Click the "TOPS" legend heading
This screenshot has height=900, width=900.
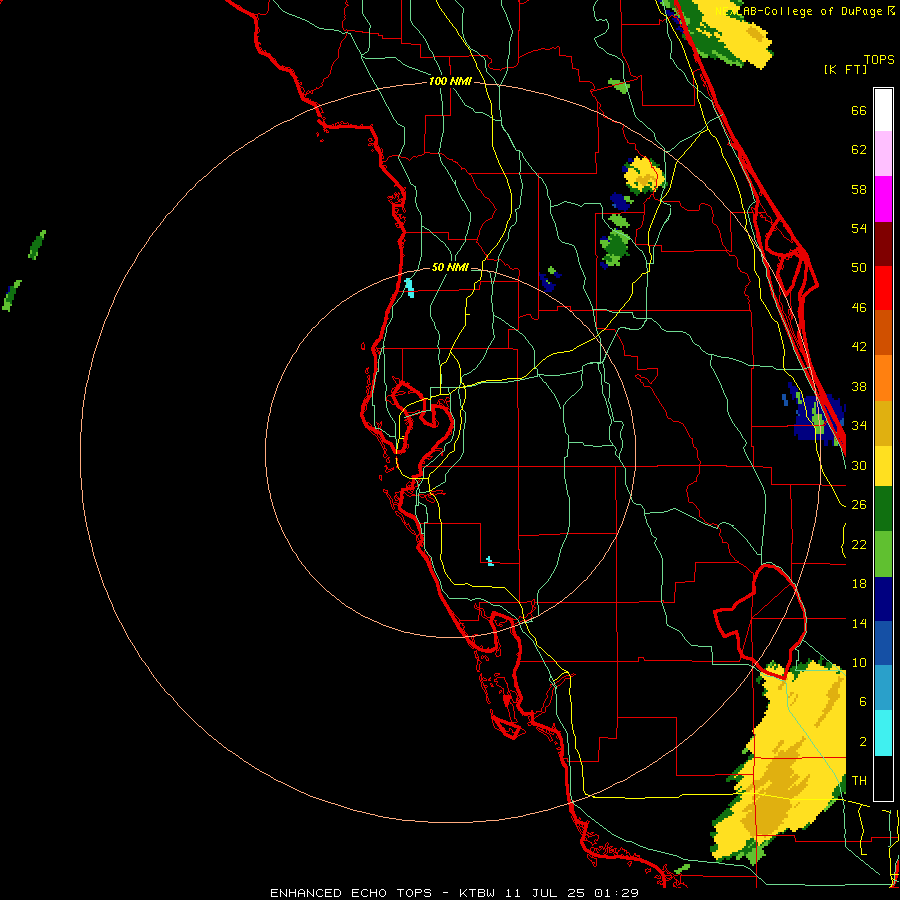click(879, 59)
